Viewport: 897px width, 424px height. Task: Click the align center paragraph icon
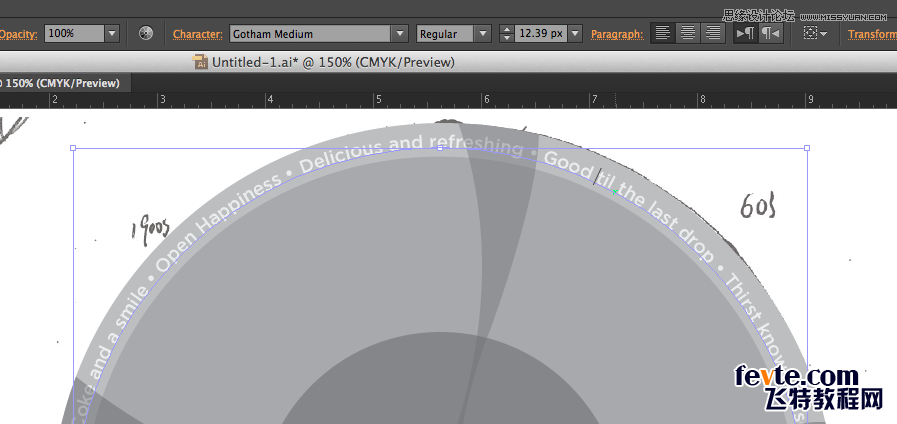pyautogui.click(x=688, y=33)
